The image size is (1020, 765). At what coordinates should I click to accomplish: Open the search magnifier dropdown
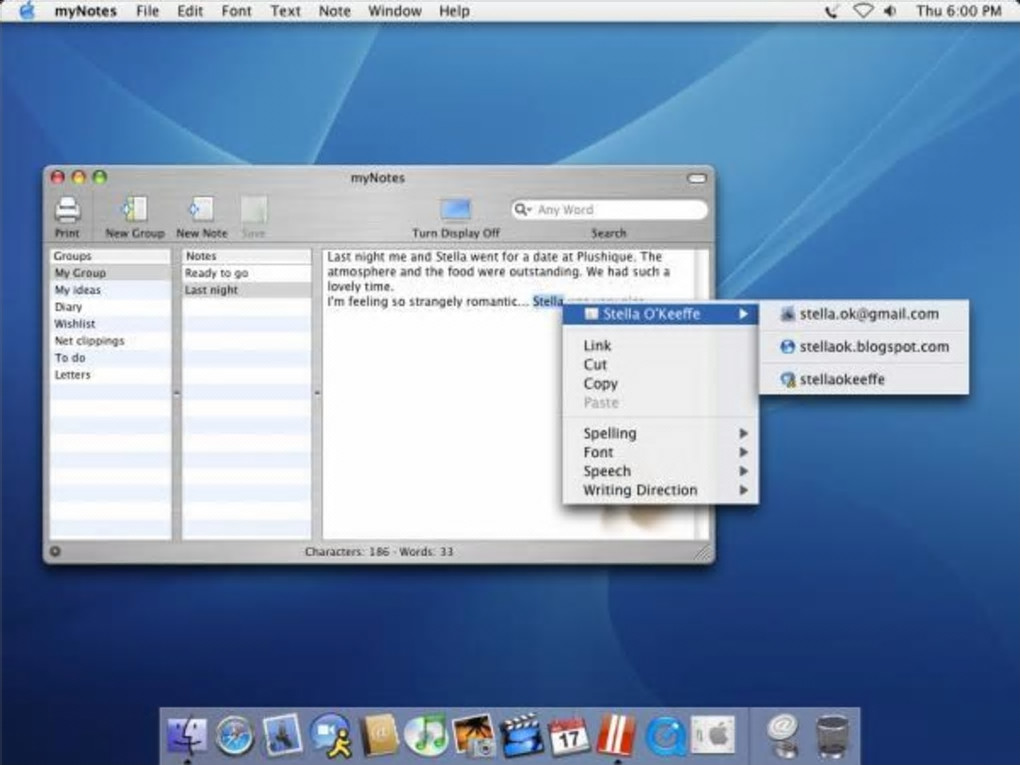click(523, 210)
